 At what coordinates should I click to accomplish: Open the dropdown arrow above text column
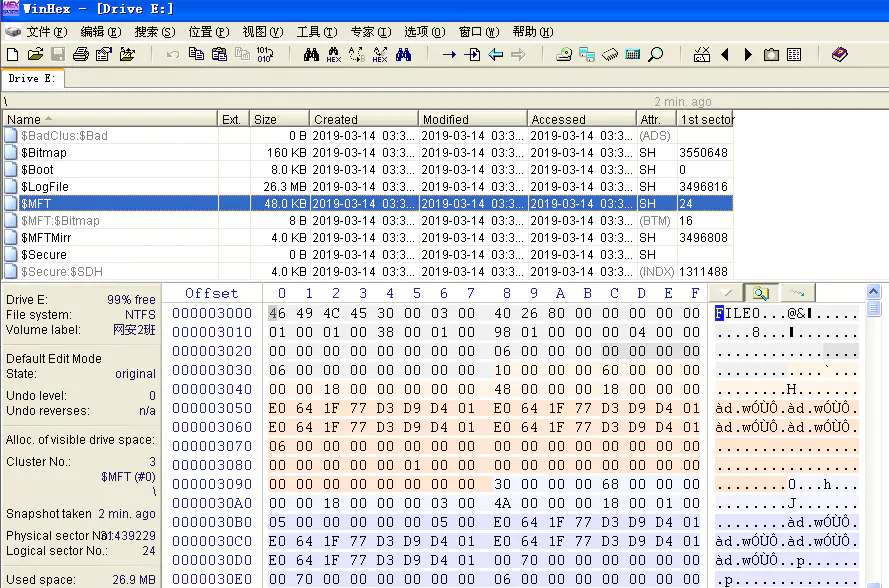[x=726, y=293]
